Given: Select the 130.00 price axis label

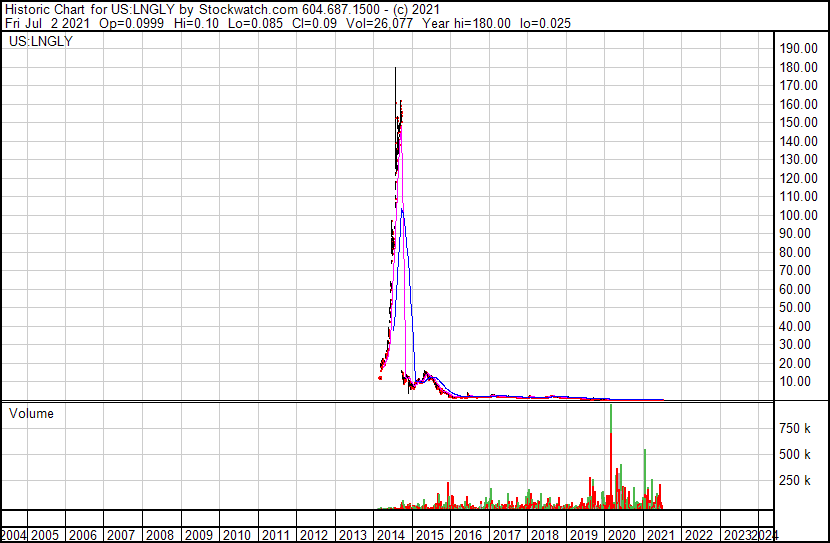Looking at the screenshot, I should click(799, 159).
